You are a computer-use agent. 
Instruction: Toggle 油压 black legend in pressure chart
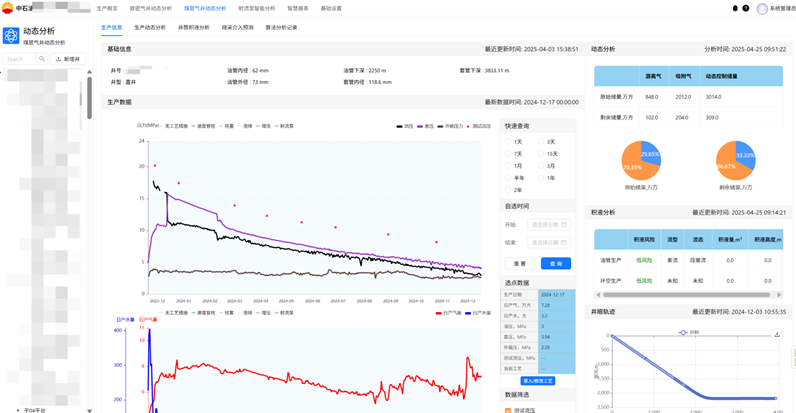pyautogui.click(x=405, y=126)
